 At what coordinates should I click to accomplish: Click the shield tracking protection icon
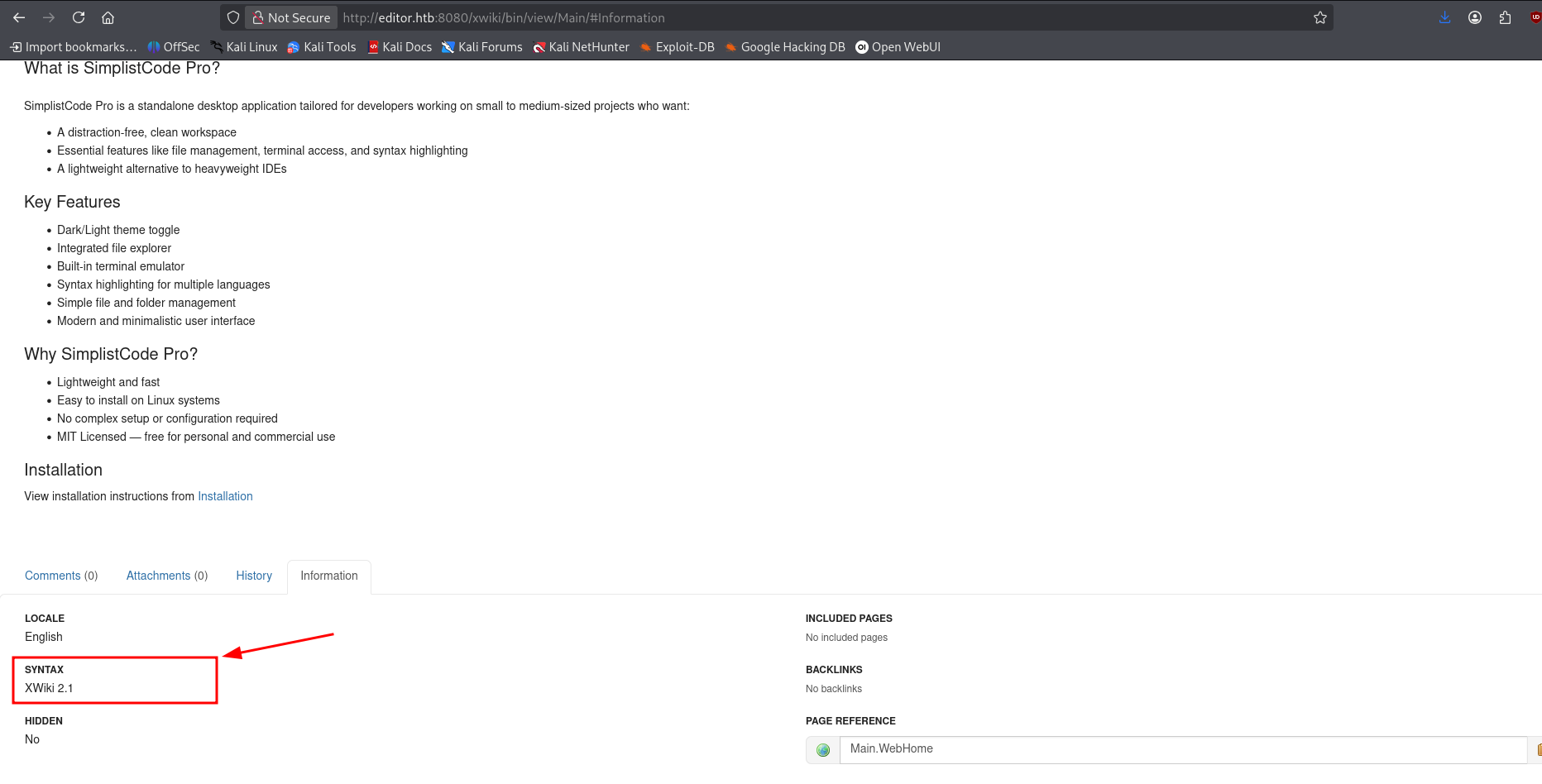tap(233, 17)
